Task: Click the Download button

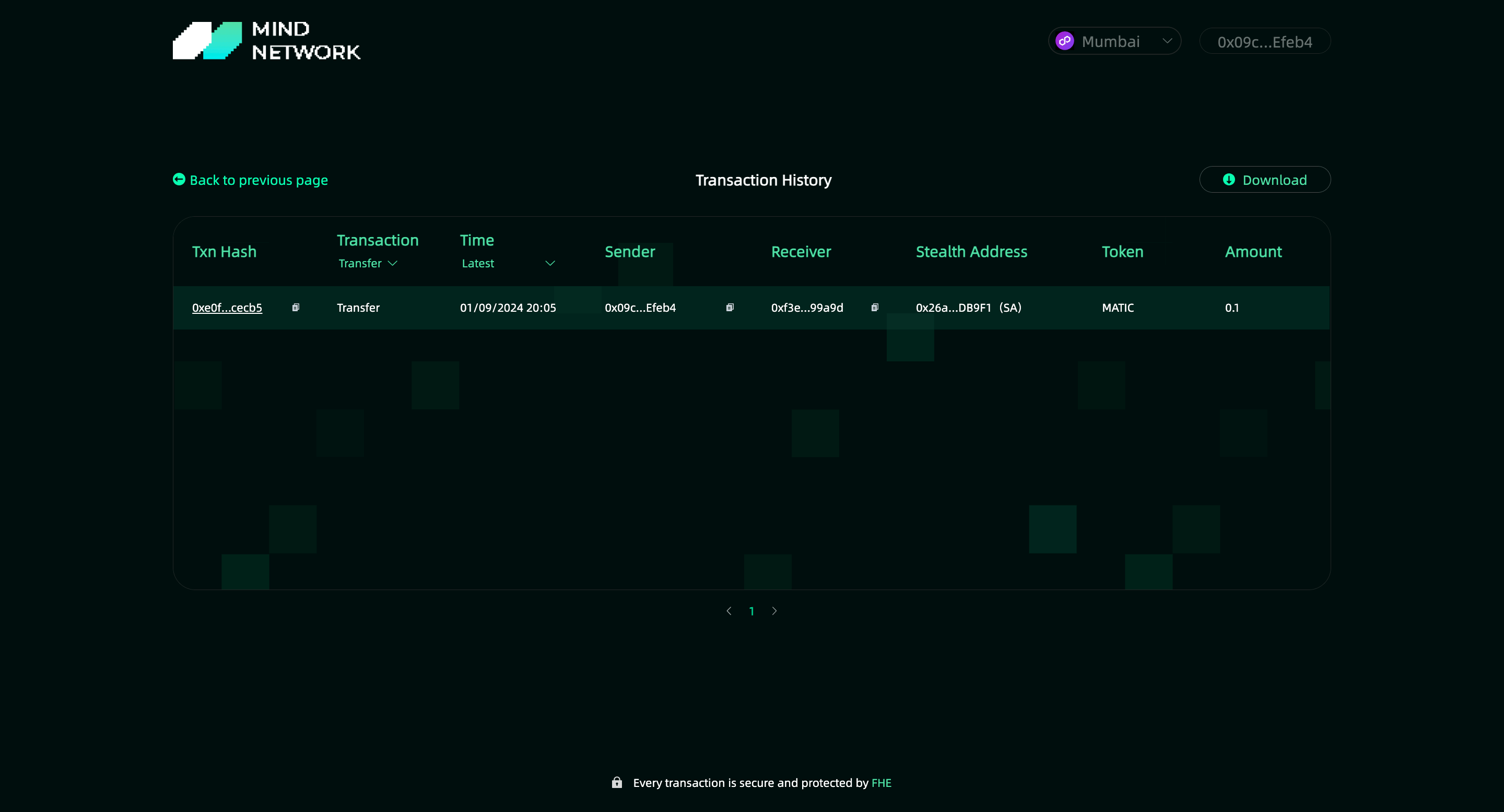Action: [x=1265, y=180]
